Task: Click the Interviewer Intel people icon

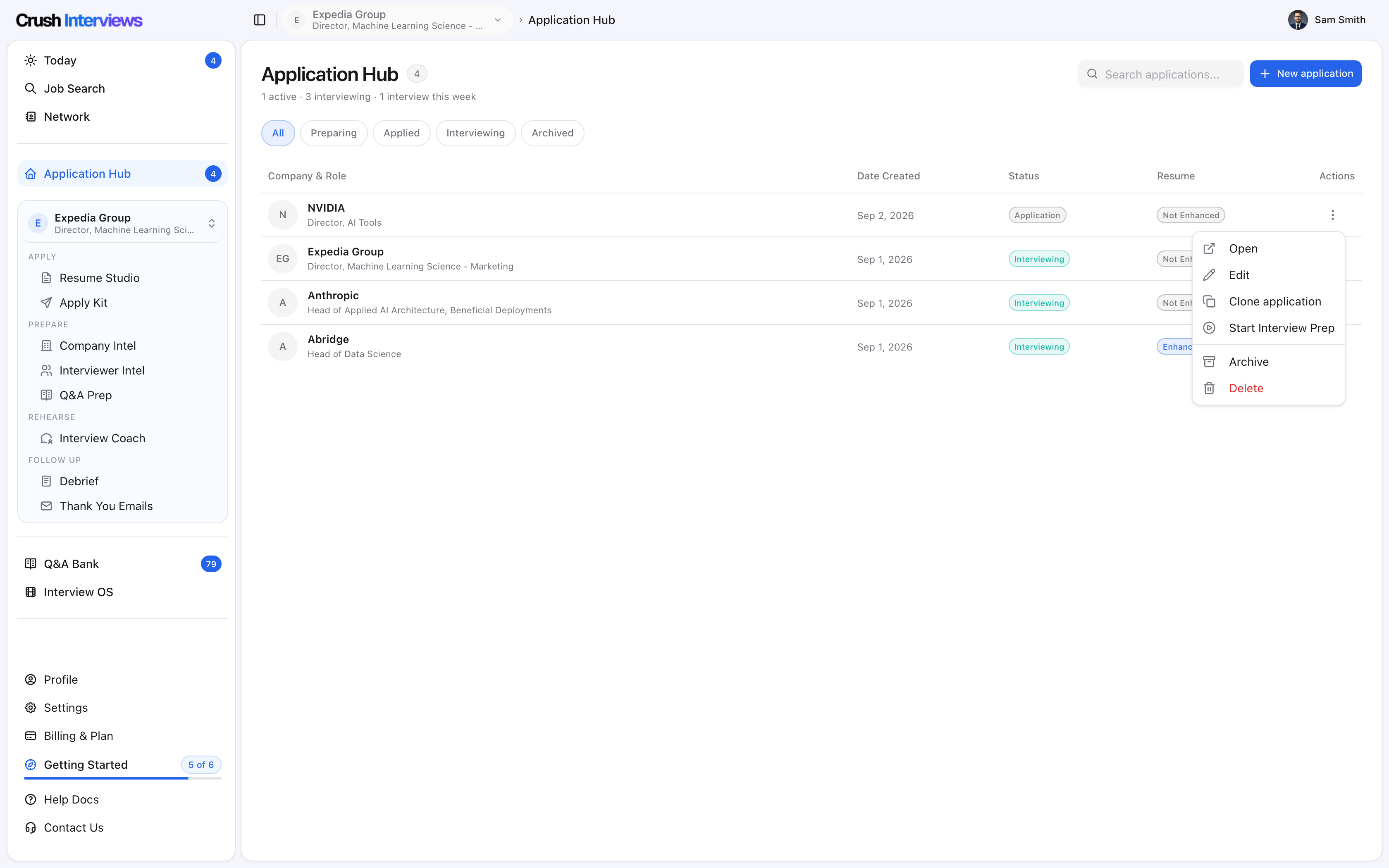Action: point(46,370)
